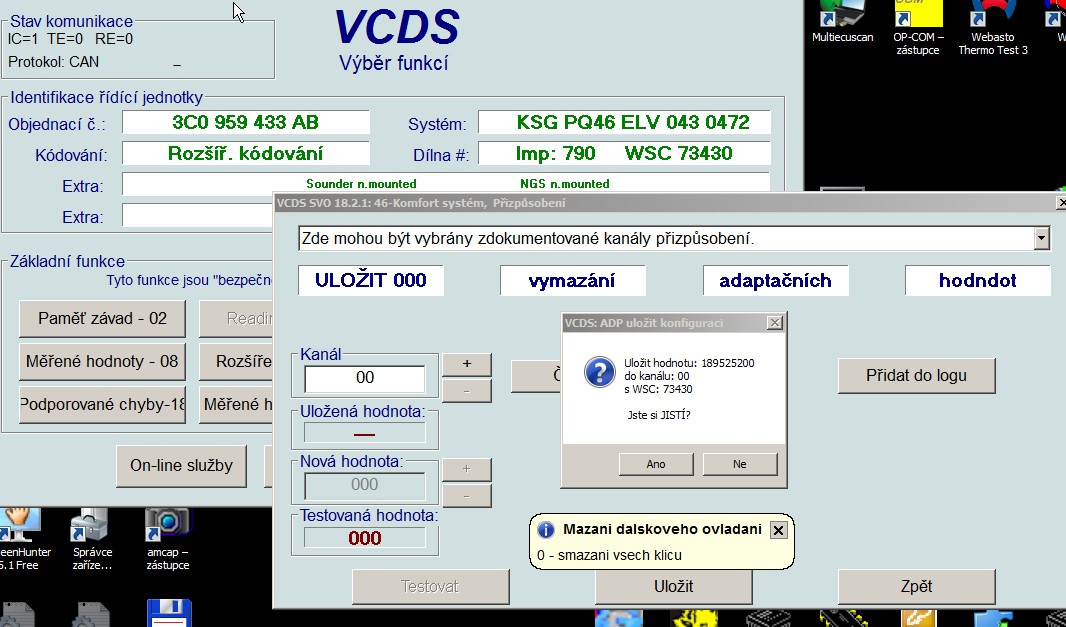Click the IC=1 TE=0 RE=0 status text
This screenshot has height=627, width=1066.
[x=71, y=39]
